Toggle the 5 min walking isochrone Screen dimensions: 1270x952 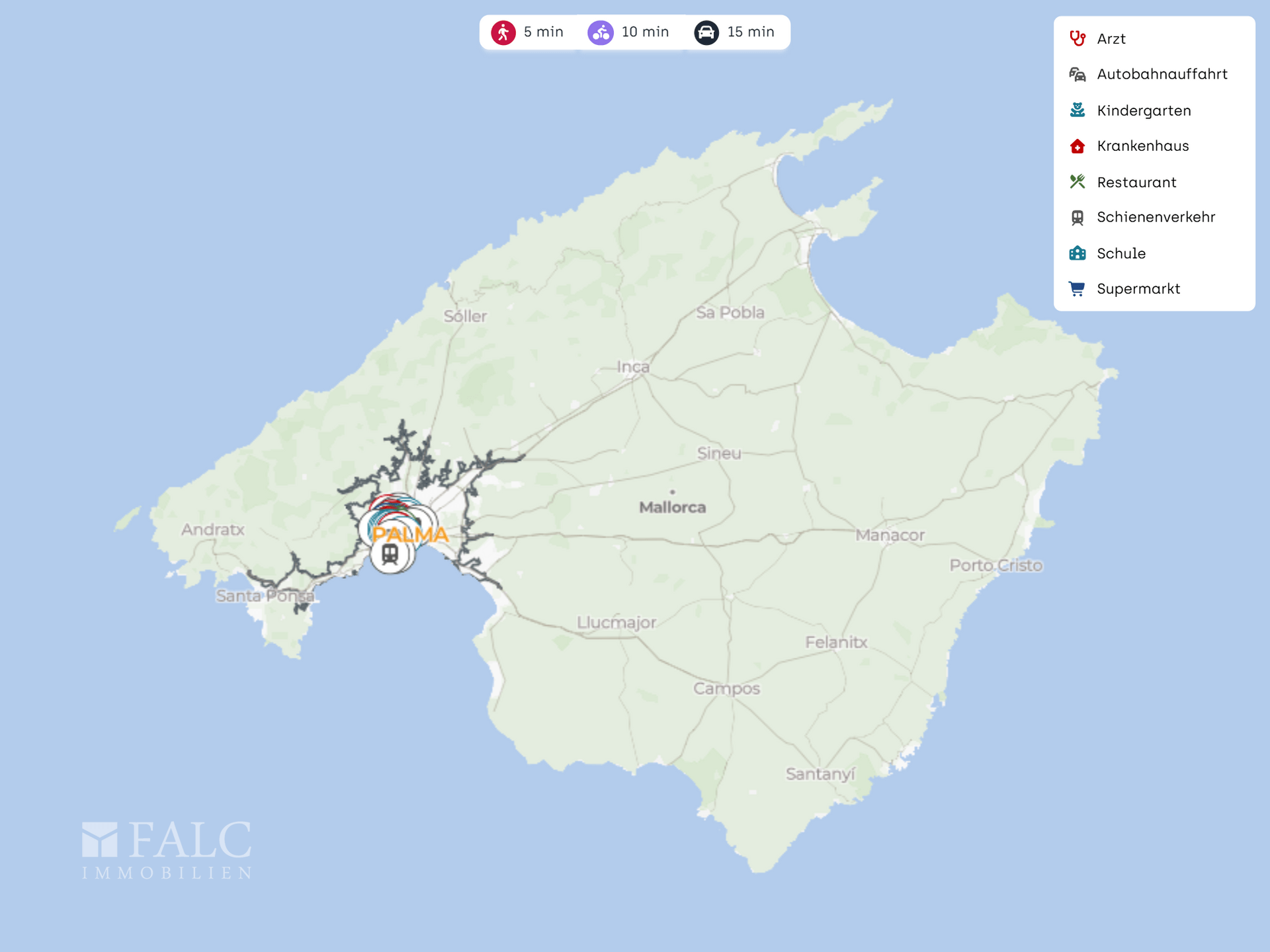(x=528, y=32)
